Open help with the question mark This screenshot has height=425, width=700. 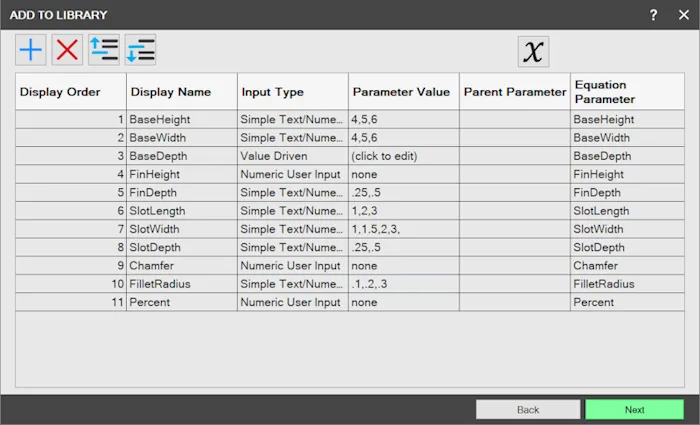click(654, 15)
